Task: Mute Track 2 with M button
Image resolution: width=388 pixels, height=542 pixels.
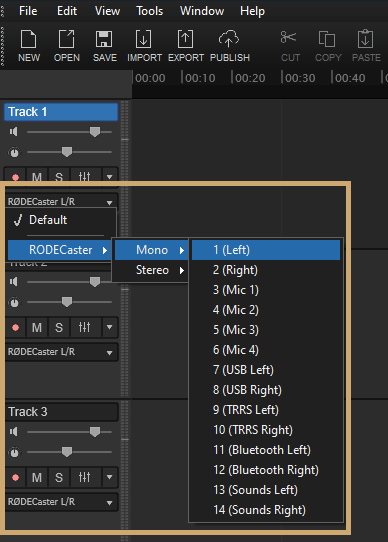Action: click(x=37, y=327)
